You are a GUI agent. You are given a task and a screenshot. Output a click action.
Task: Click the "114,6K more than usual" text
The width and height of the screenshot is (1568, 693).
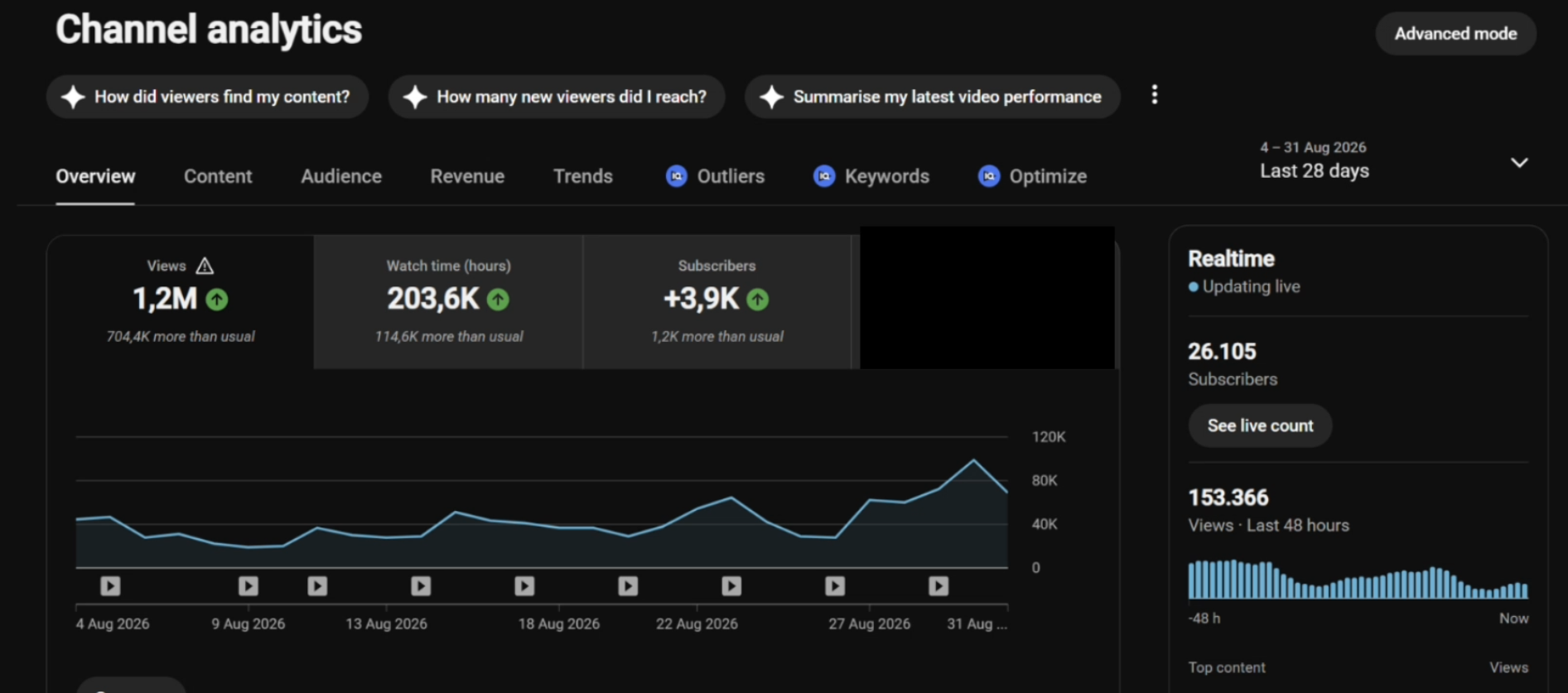(x=449, y=336)
